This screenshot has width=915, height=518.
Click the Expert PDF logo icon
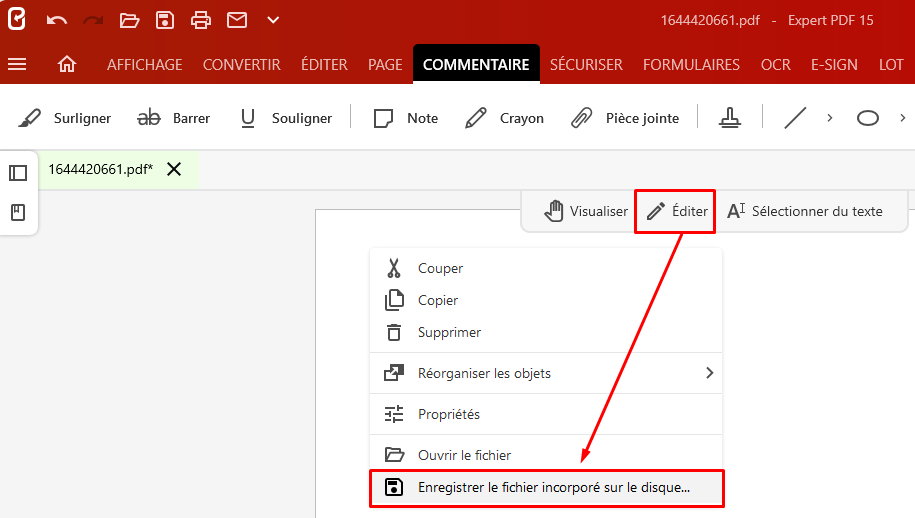(16, 19)
